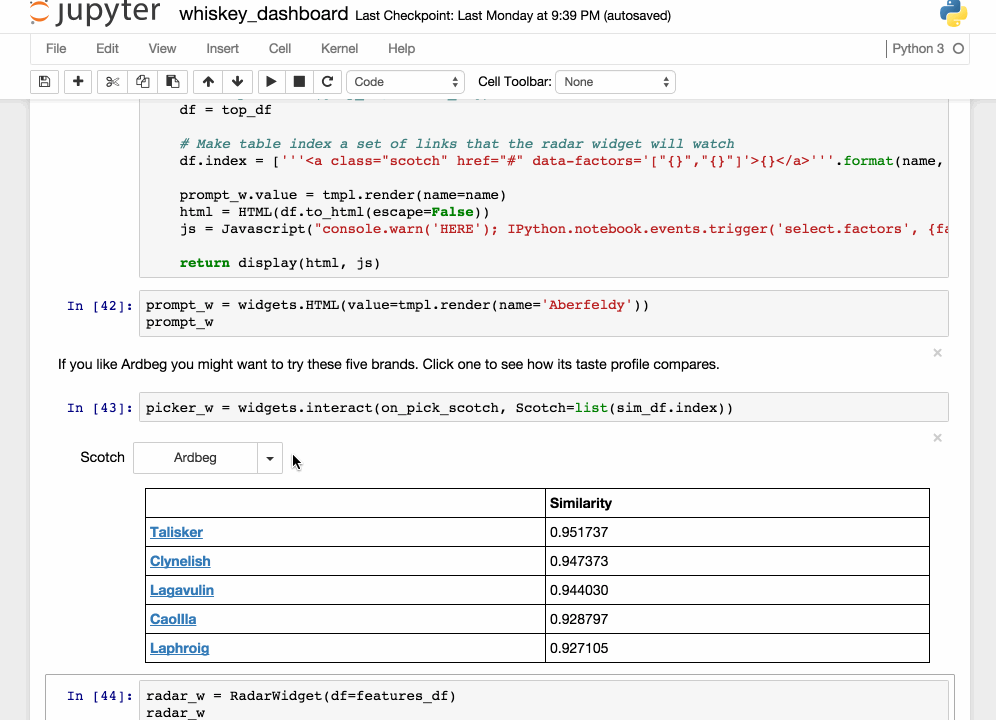Close the prompt widget output with X
996x720 pixels.
click(937, 353)
